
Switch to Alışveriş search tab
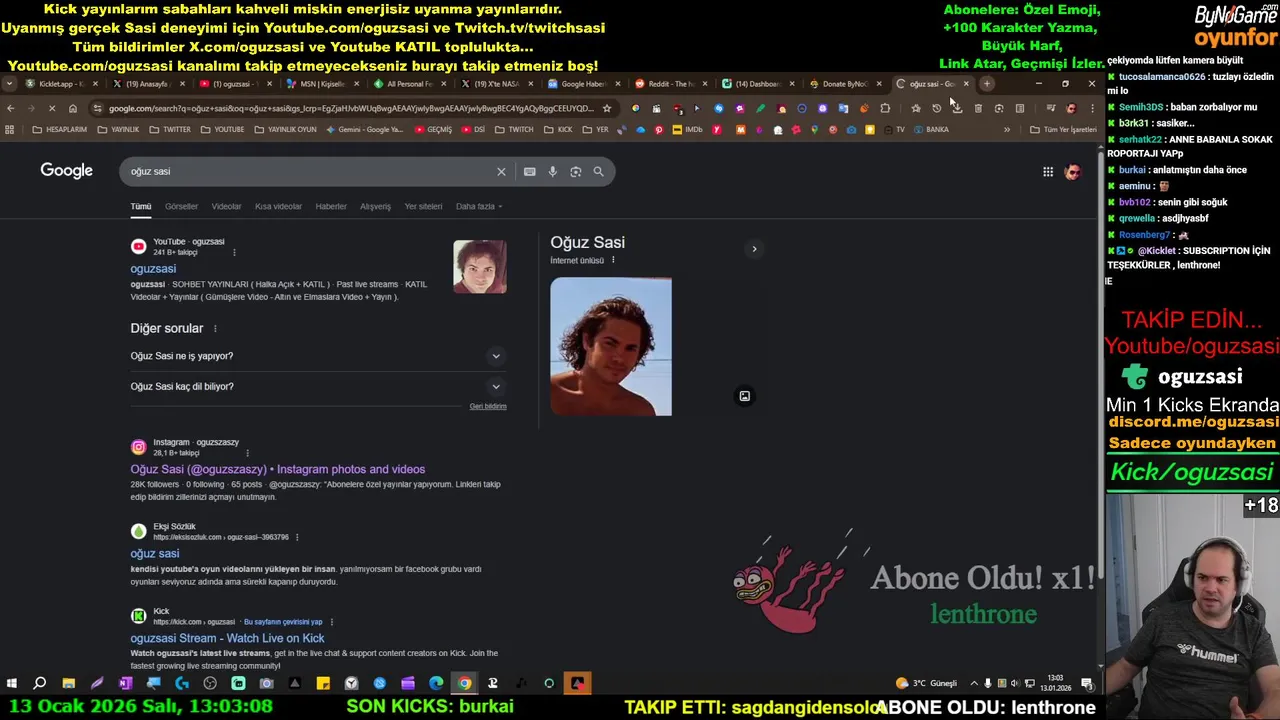tap(375, 206)
